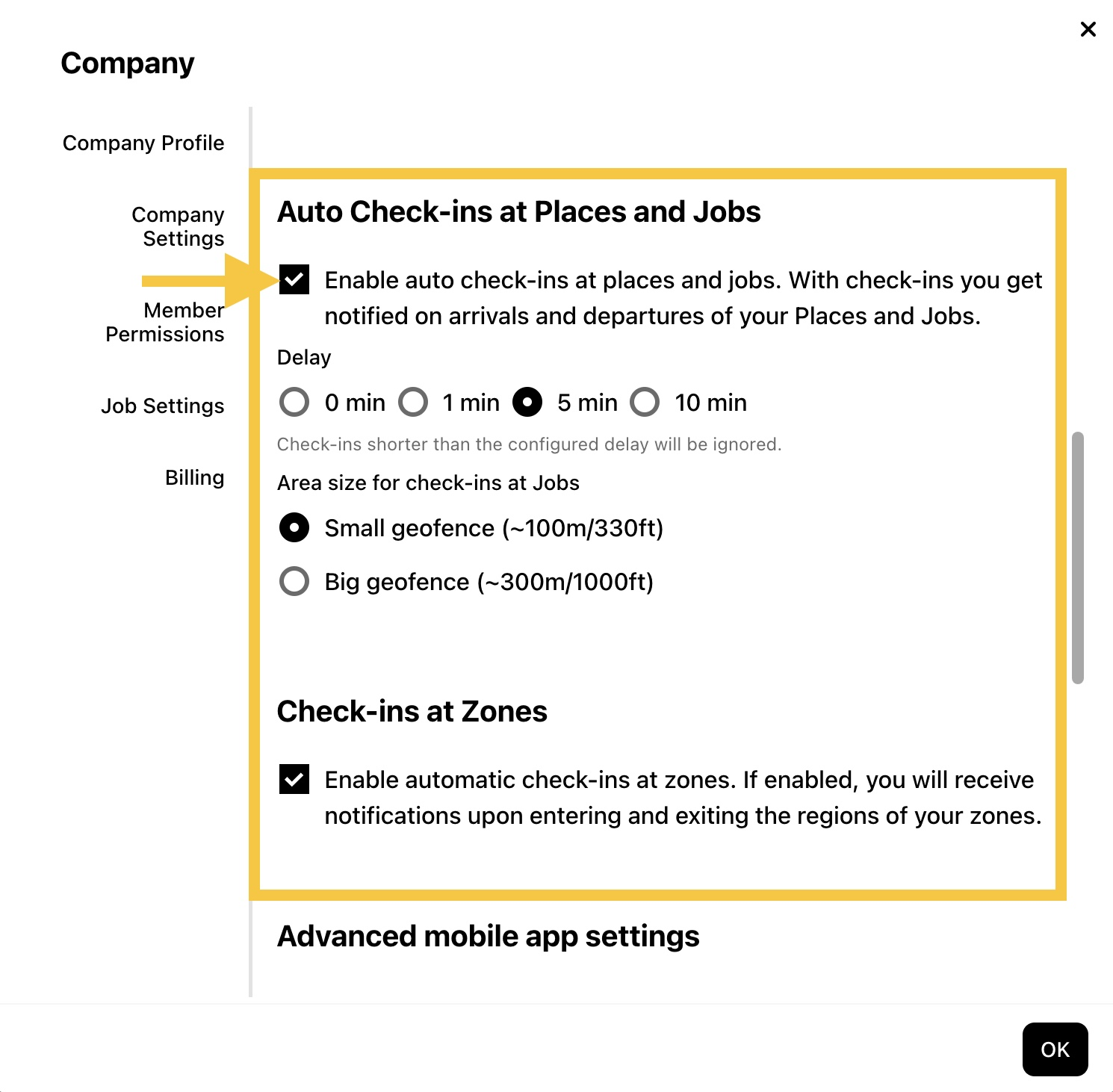Viewport: 1113px width, 1092px height.
Task: Open the Job Settings section
Action: 163,406
